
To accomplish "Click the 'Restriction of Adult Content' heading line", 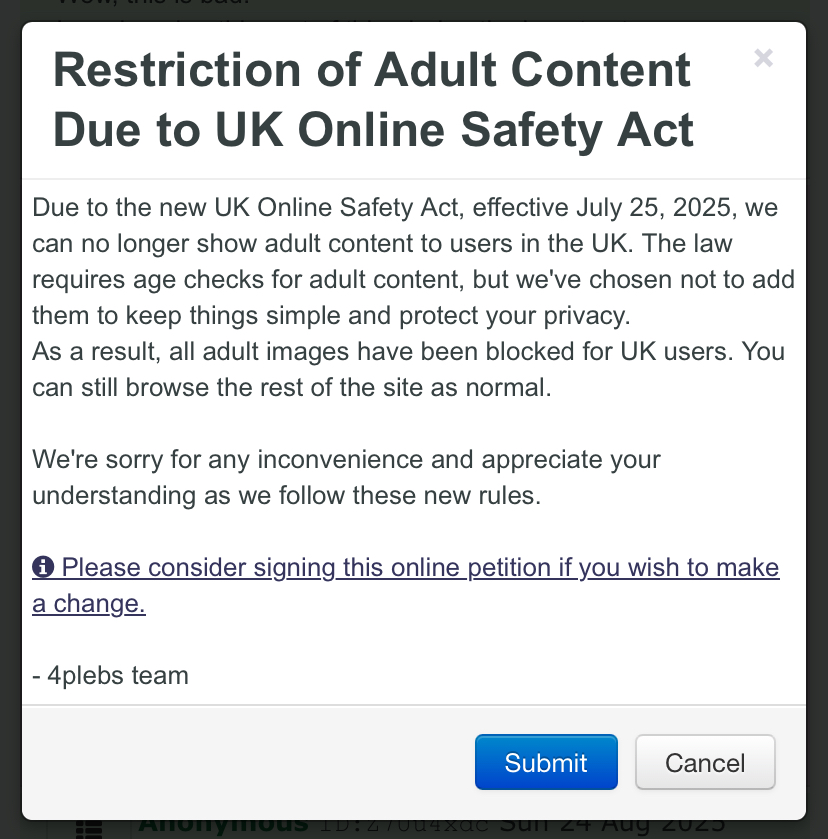I will pos(372,70).
